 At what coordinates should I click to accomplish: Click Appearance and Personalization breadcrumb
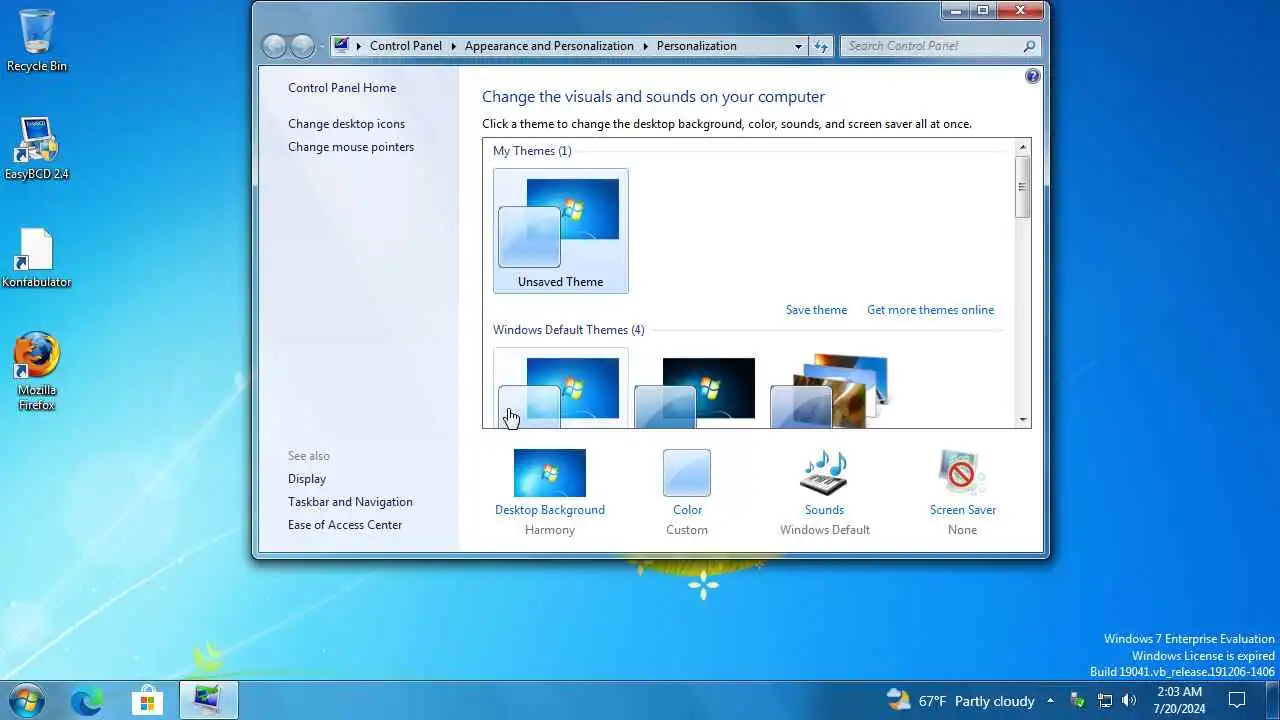549,46
